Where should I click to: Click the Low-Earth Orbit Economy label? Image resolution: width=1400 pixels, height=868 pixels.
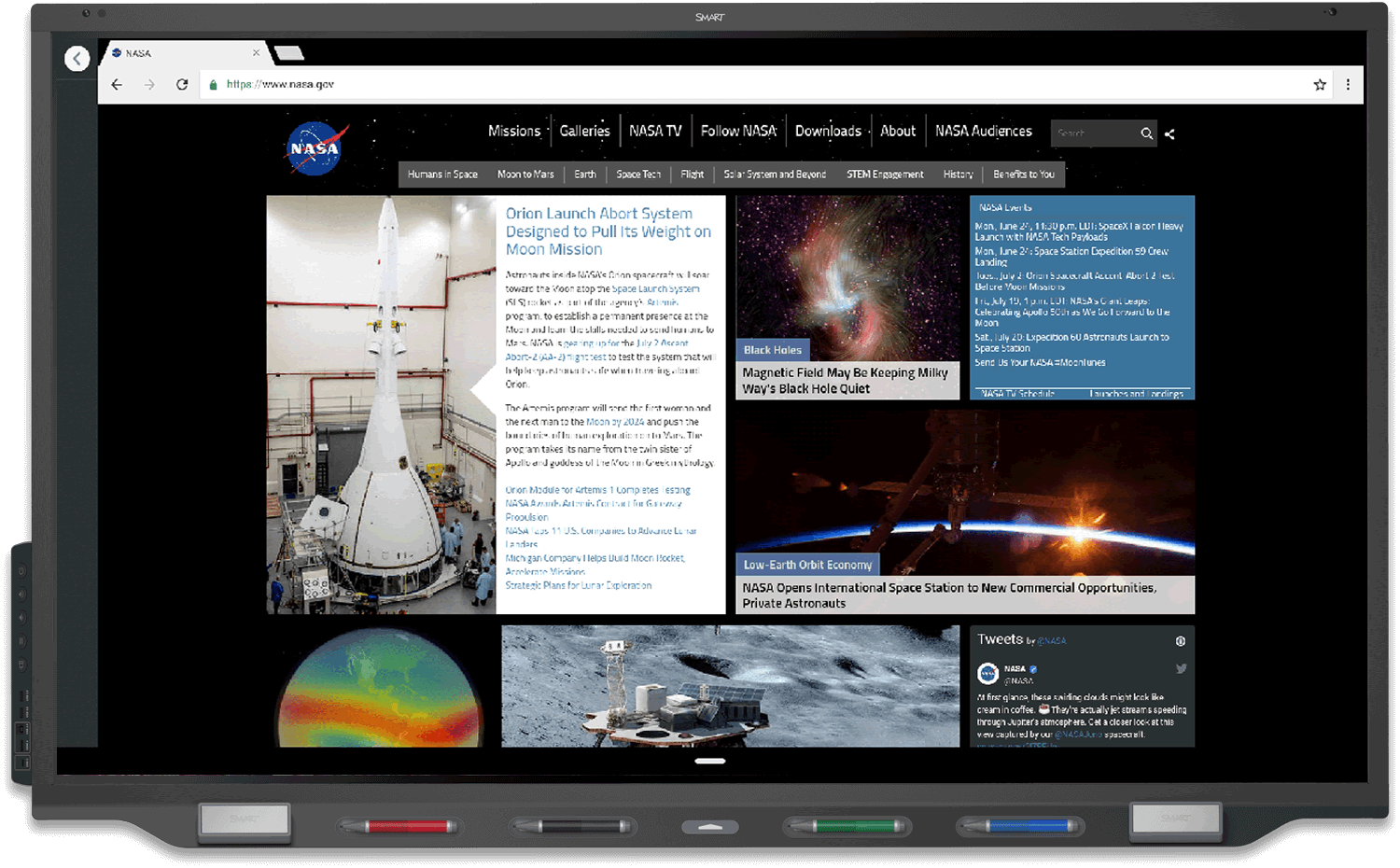pyautogui.click(x=808, y=565)
